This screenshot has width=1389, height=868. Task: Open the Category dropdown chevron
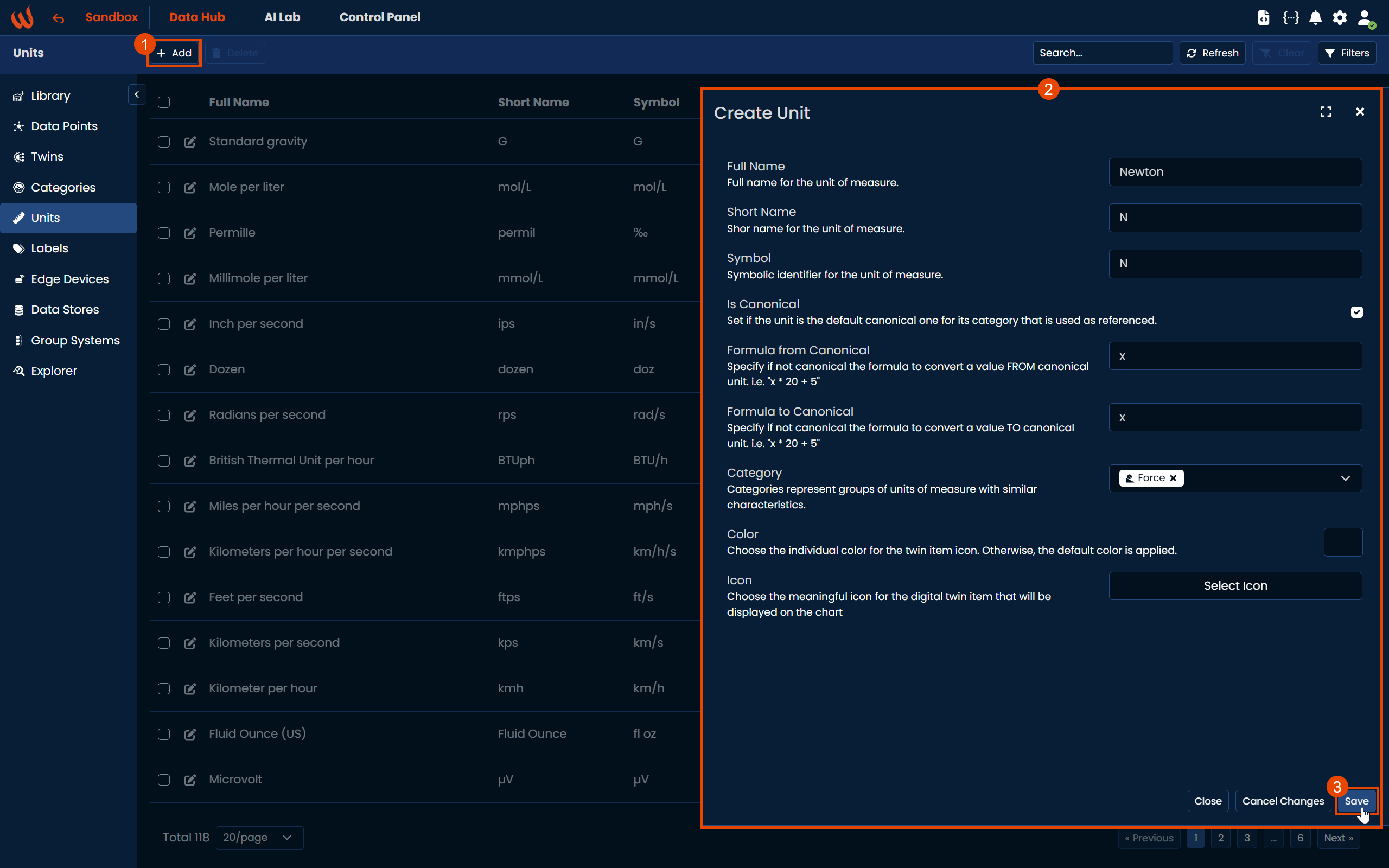[x=1346, y=478]
